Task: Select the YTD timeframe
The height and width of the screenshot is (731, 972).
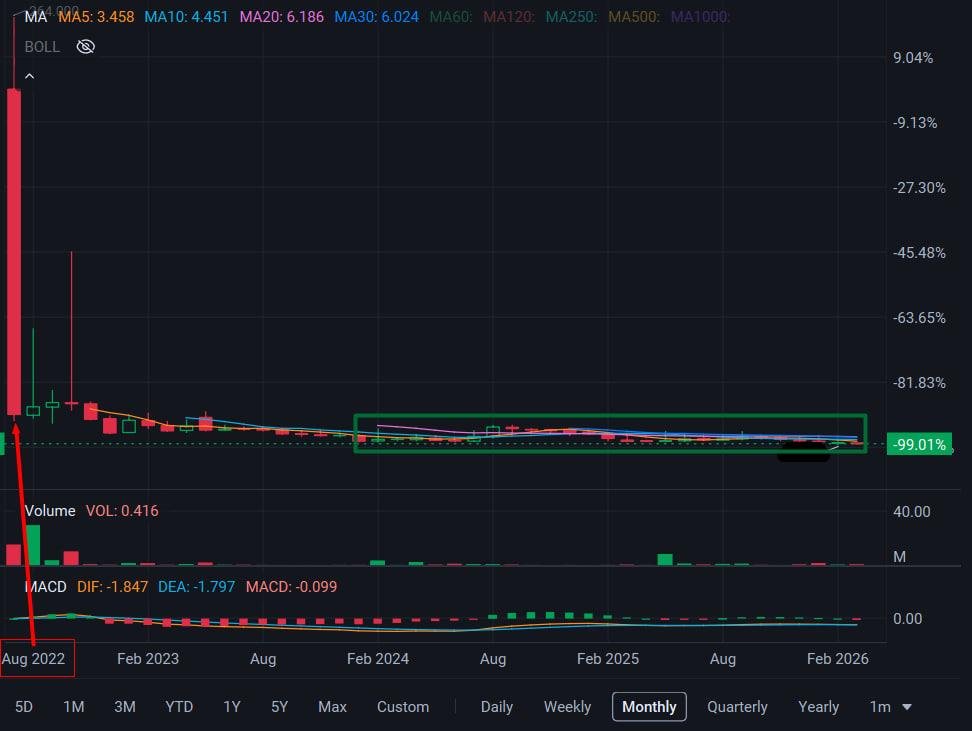Action: tap(178, 707)
